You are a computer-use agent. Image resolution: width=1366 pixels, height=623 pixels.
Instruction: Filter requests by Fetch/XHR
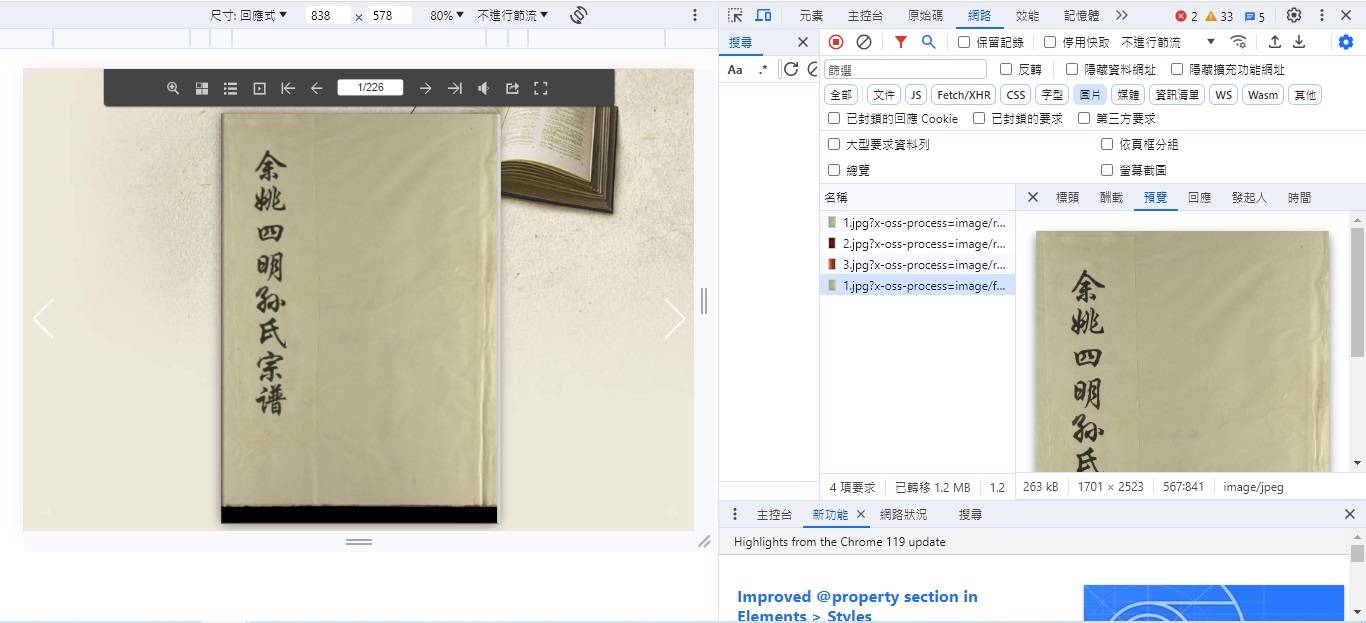click(964, 95)
